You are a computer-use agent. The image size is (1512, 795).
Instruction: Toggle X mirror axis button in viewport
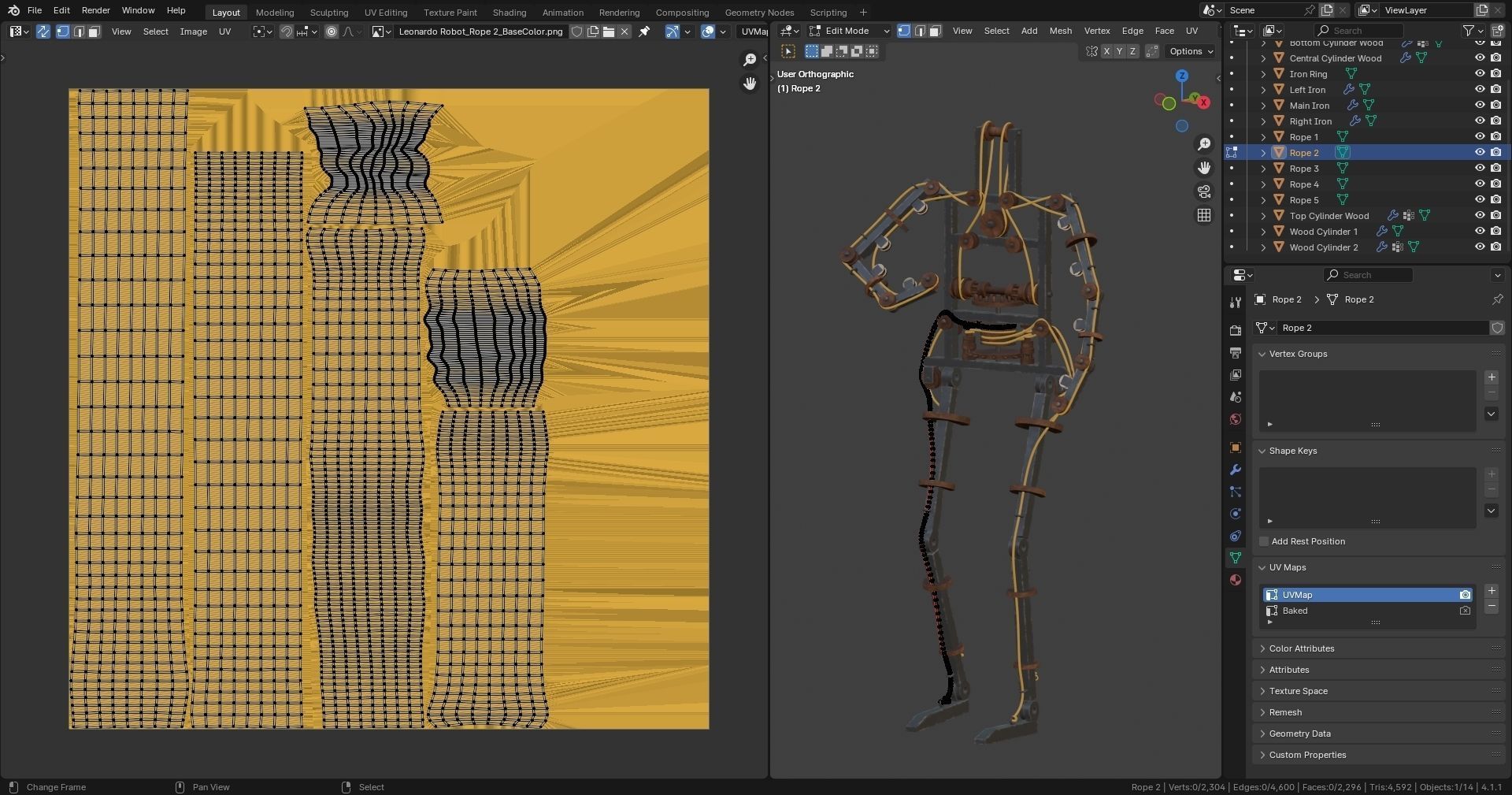click(1106, 51)
